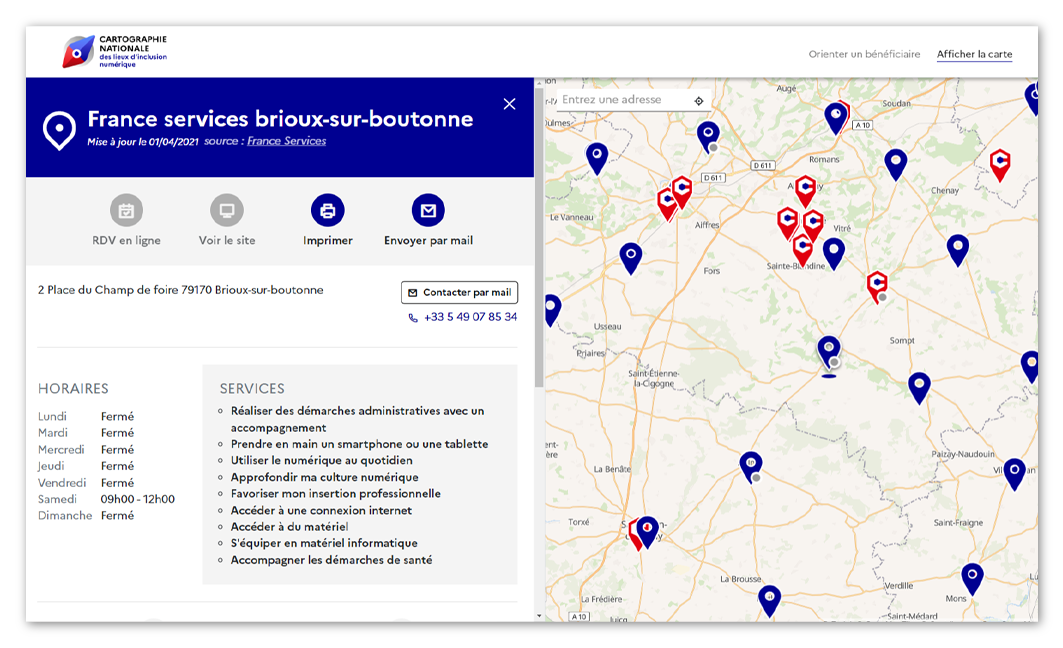This screenshot has height=648, width=1063.
Task: Click the geolocation crosshair icon in address field
Action: point(699,101)
